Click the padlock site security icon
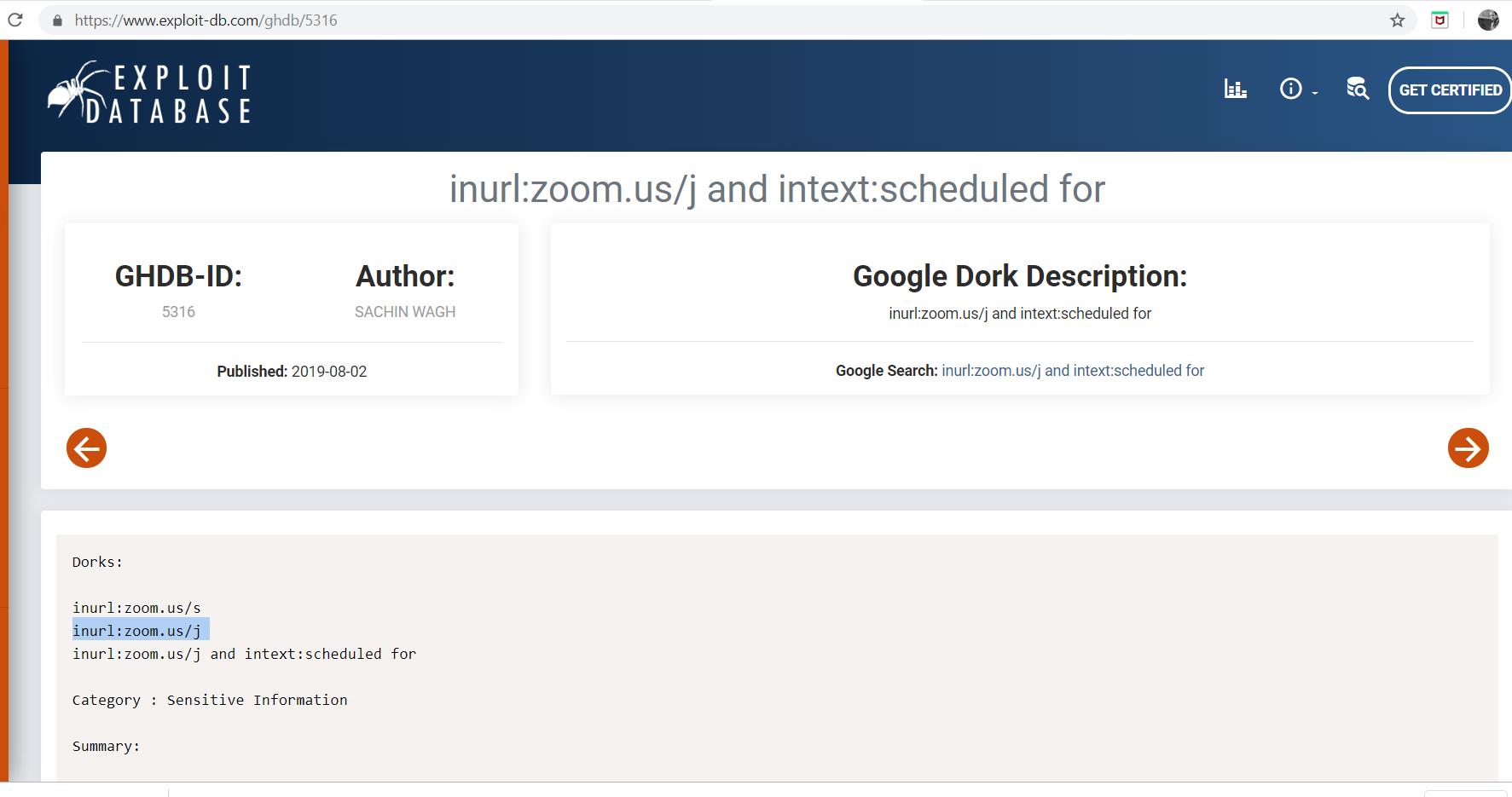1512x797 pixels. [x=57, y=20]
